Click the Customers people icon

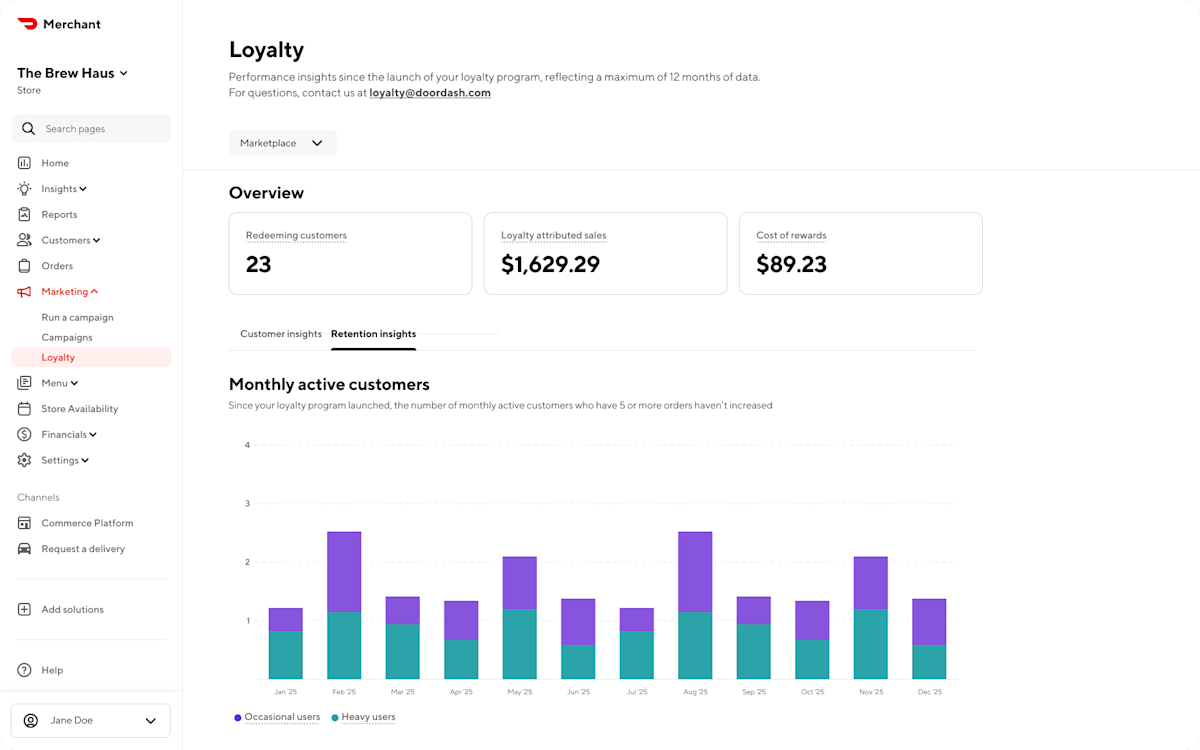point(23,240)
